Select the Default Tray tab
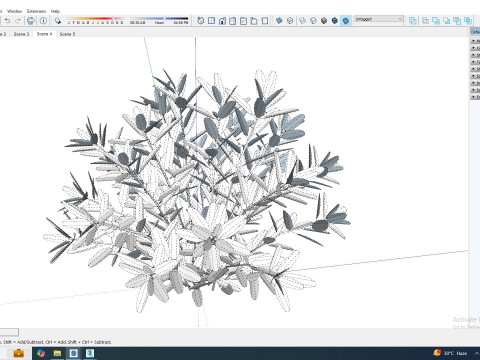This screenshot has width=480, height=360. coord(475,32)
